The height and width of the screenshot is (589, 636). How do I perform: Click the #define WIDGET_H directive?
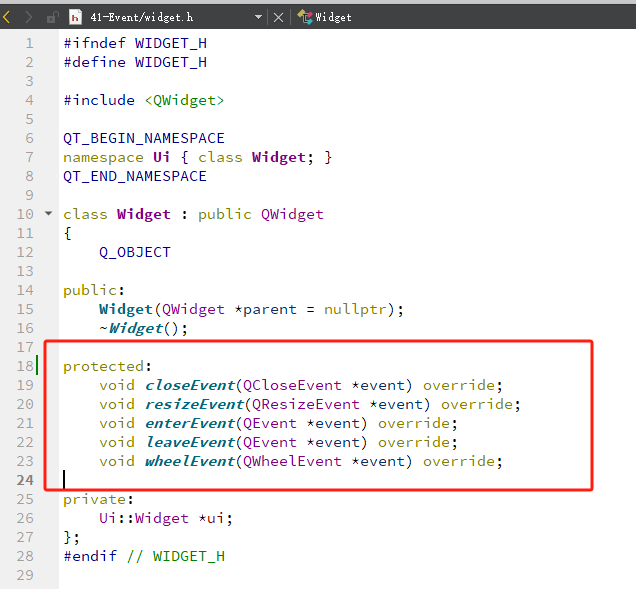click(135, 62)
